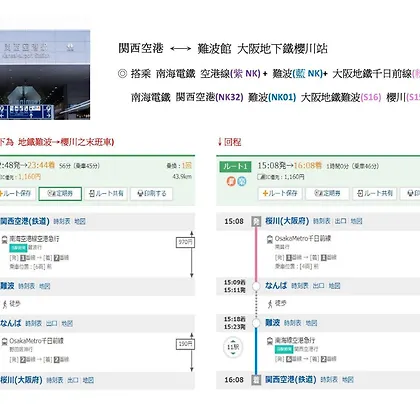Click the blue round icon under ルート1
420x420 pixels.
[x=242, y=181]
